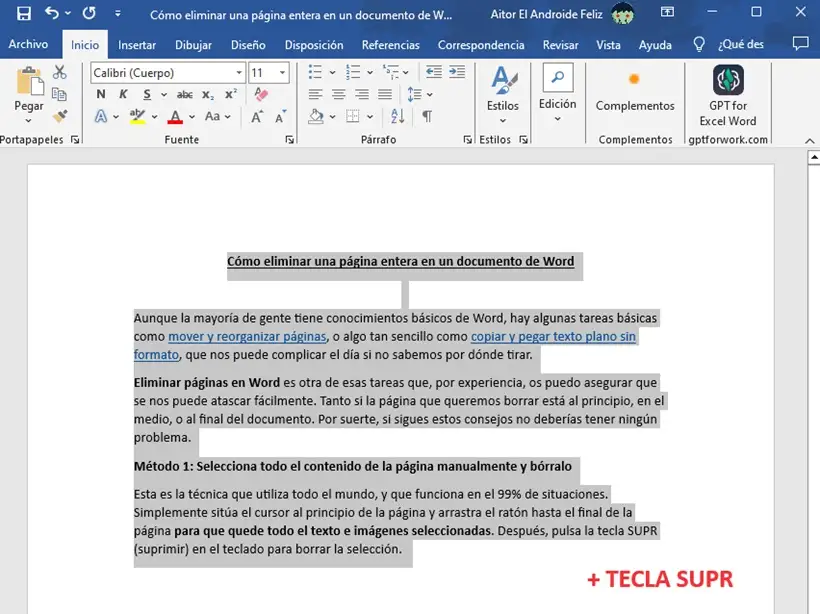Undo the last action

(x=52, y=13)
